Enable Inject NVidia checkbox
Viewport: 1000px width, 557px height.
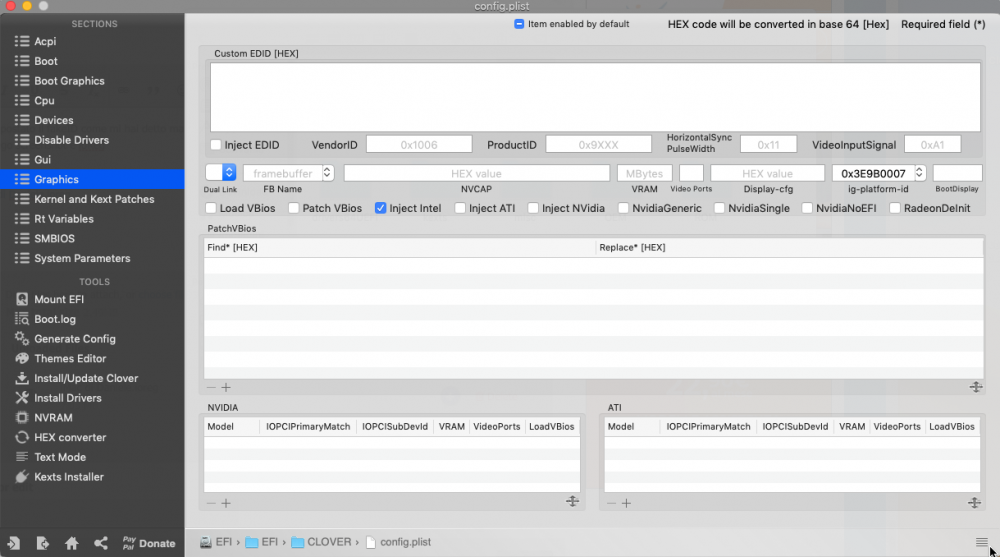[x=533, y=208]
